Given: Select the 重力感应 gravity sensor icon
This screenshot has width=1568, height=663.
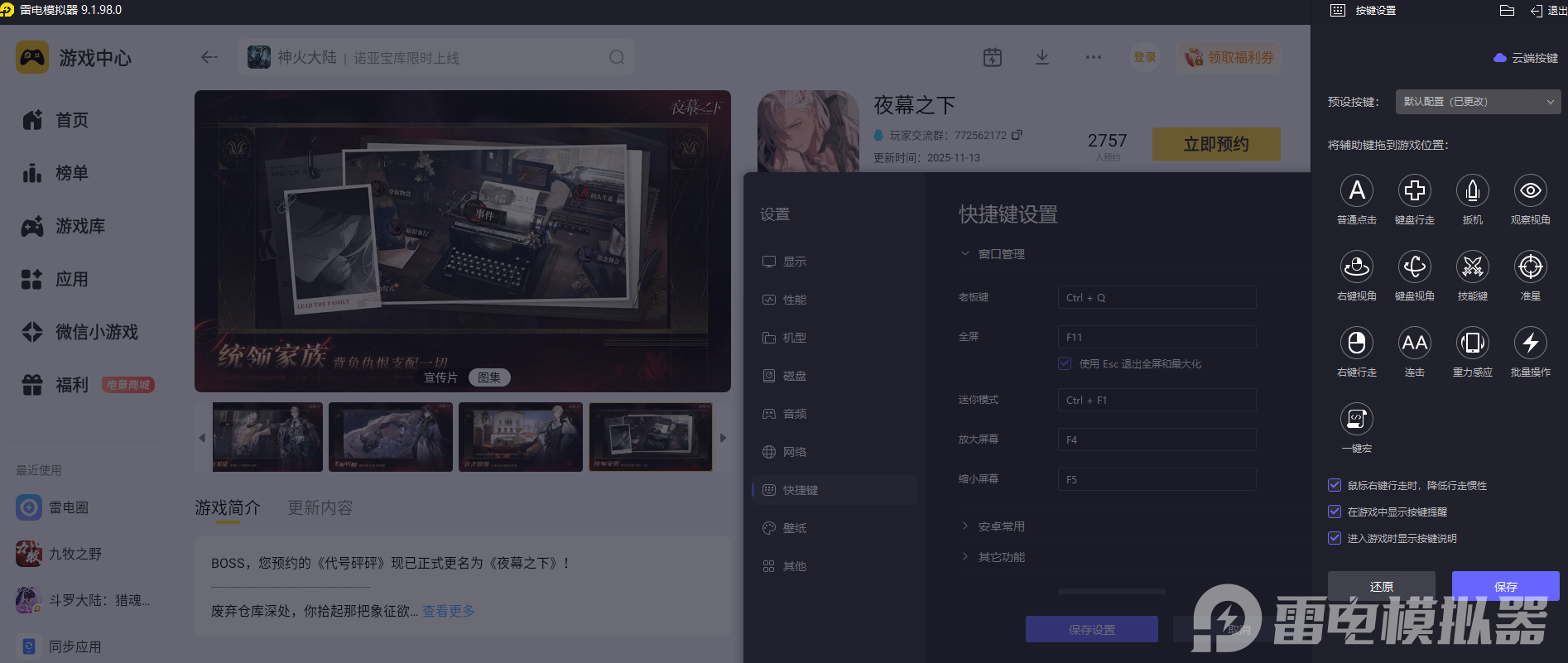Looking at the screenshot, I should click(1472, 344).
